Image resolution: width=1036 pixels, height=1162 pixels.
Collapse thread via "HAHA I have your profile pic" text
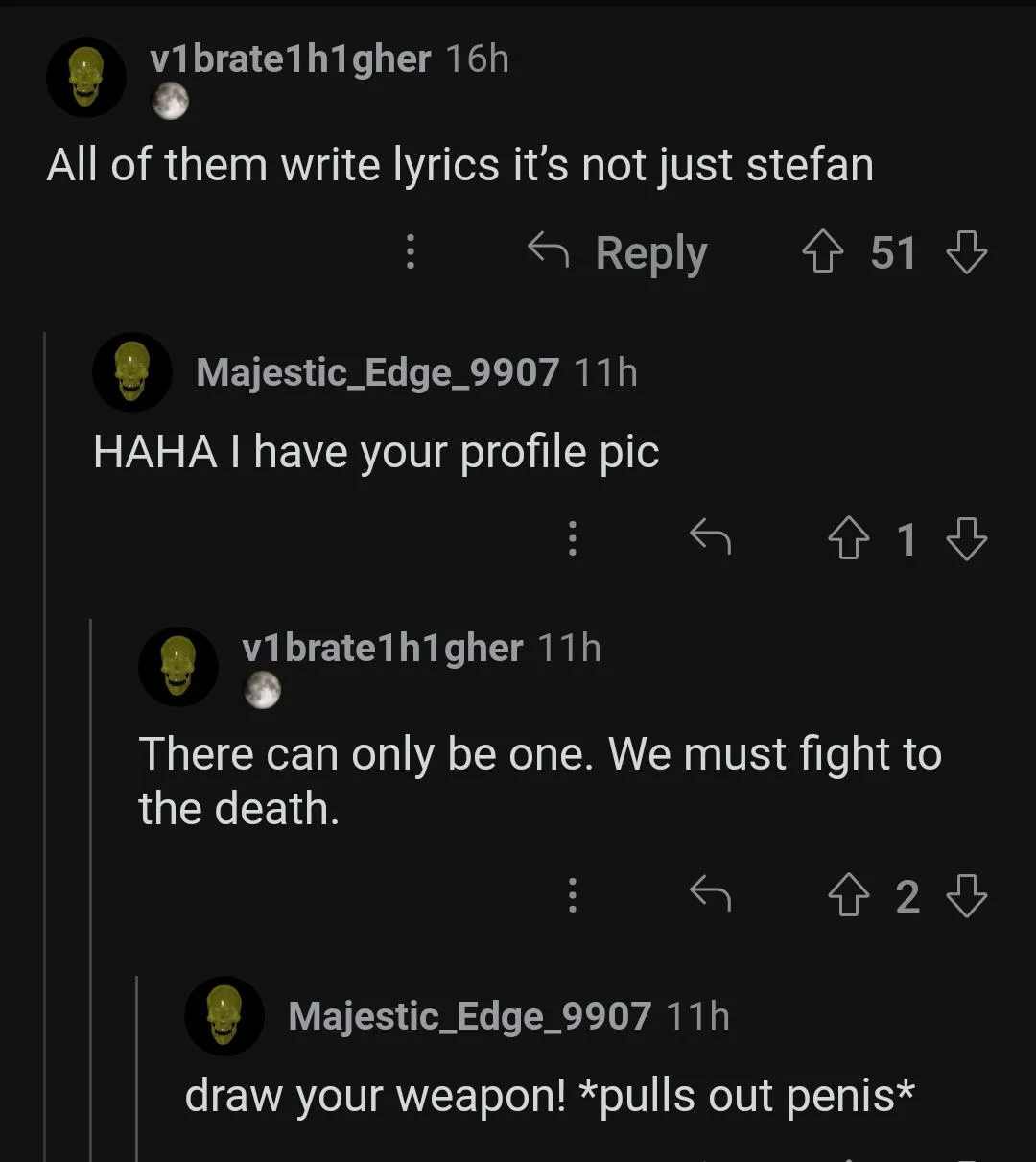coord(375,452)
